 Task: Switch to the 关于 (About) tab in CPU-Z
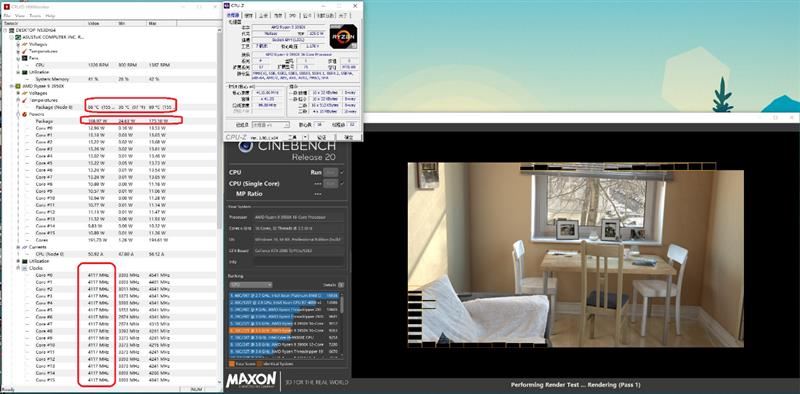[343, 16]
